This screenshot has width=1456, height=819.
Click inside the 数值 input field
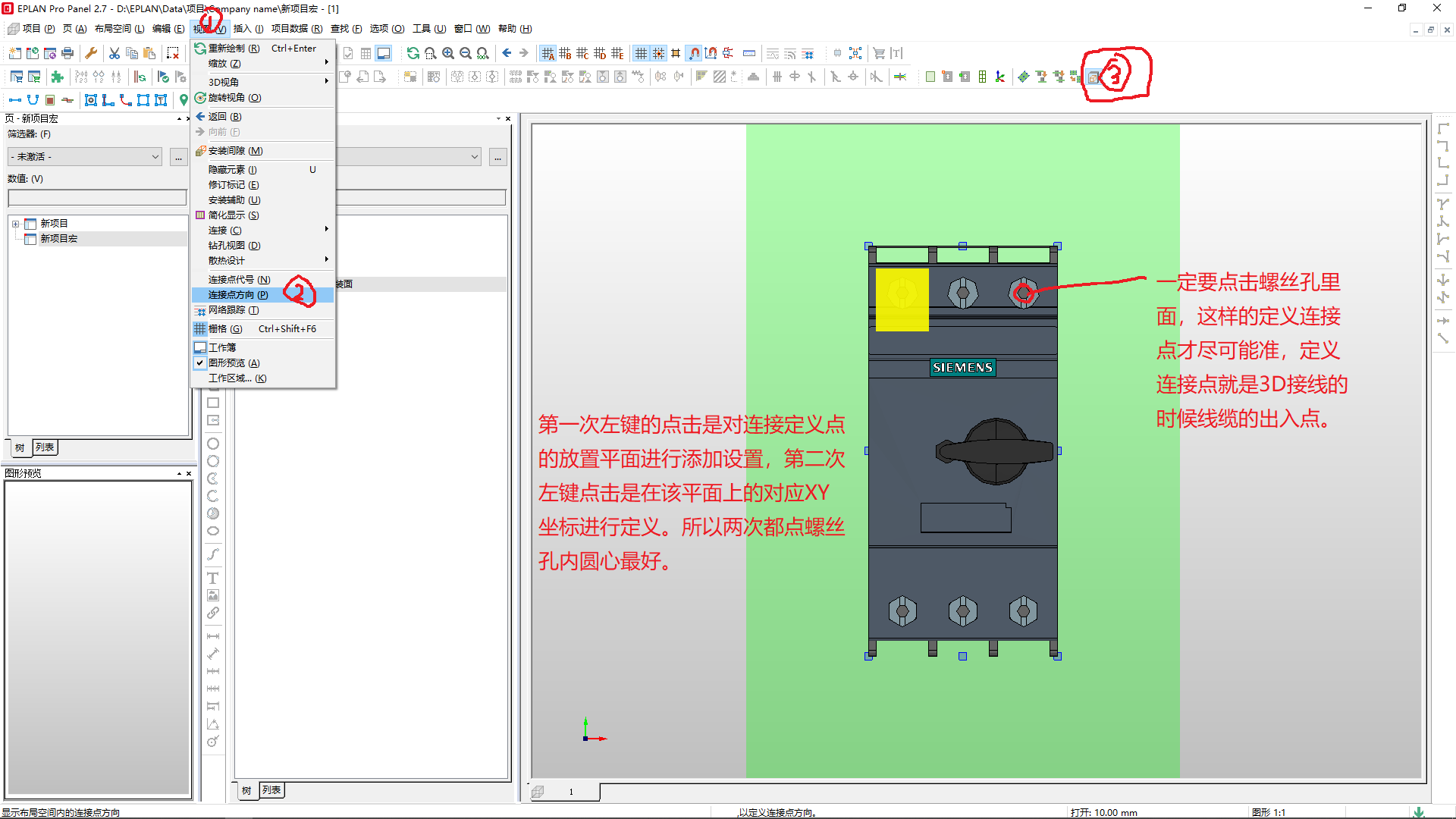(97, 197)
